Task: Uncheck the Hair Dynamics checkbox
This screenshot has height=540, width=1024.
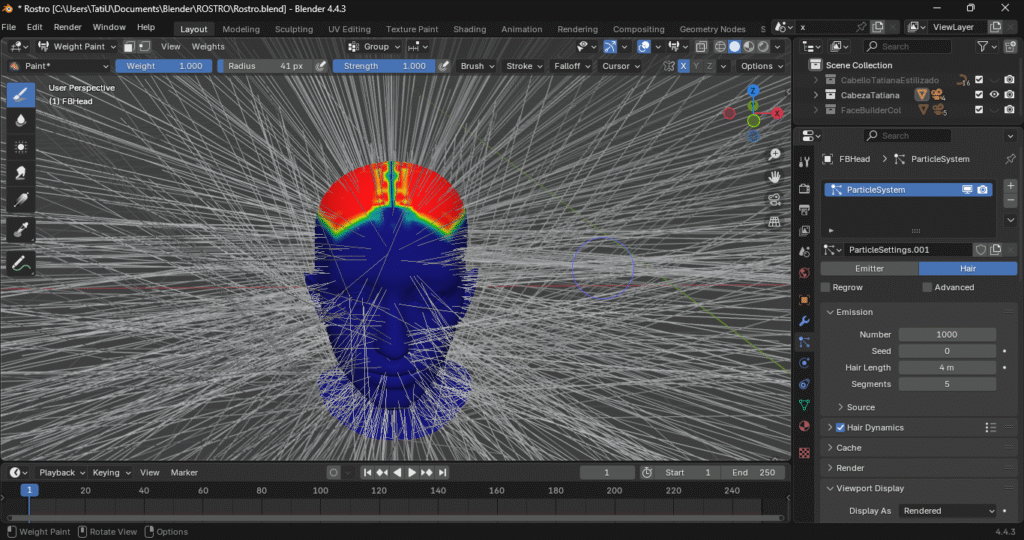Action: (840, 428)
